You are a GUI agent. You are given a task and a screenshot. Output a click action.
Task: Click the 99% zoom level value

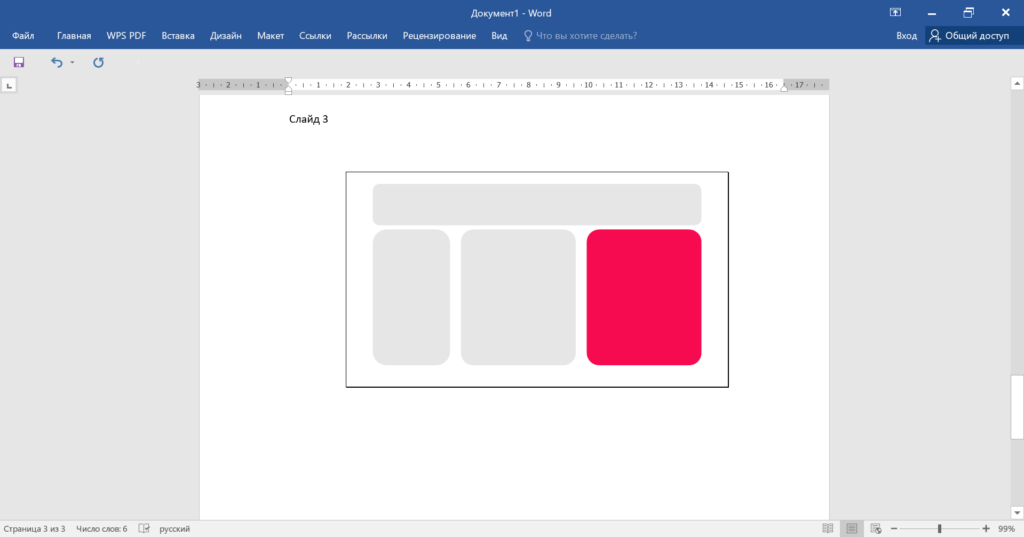click(1006, 529)
